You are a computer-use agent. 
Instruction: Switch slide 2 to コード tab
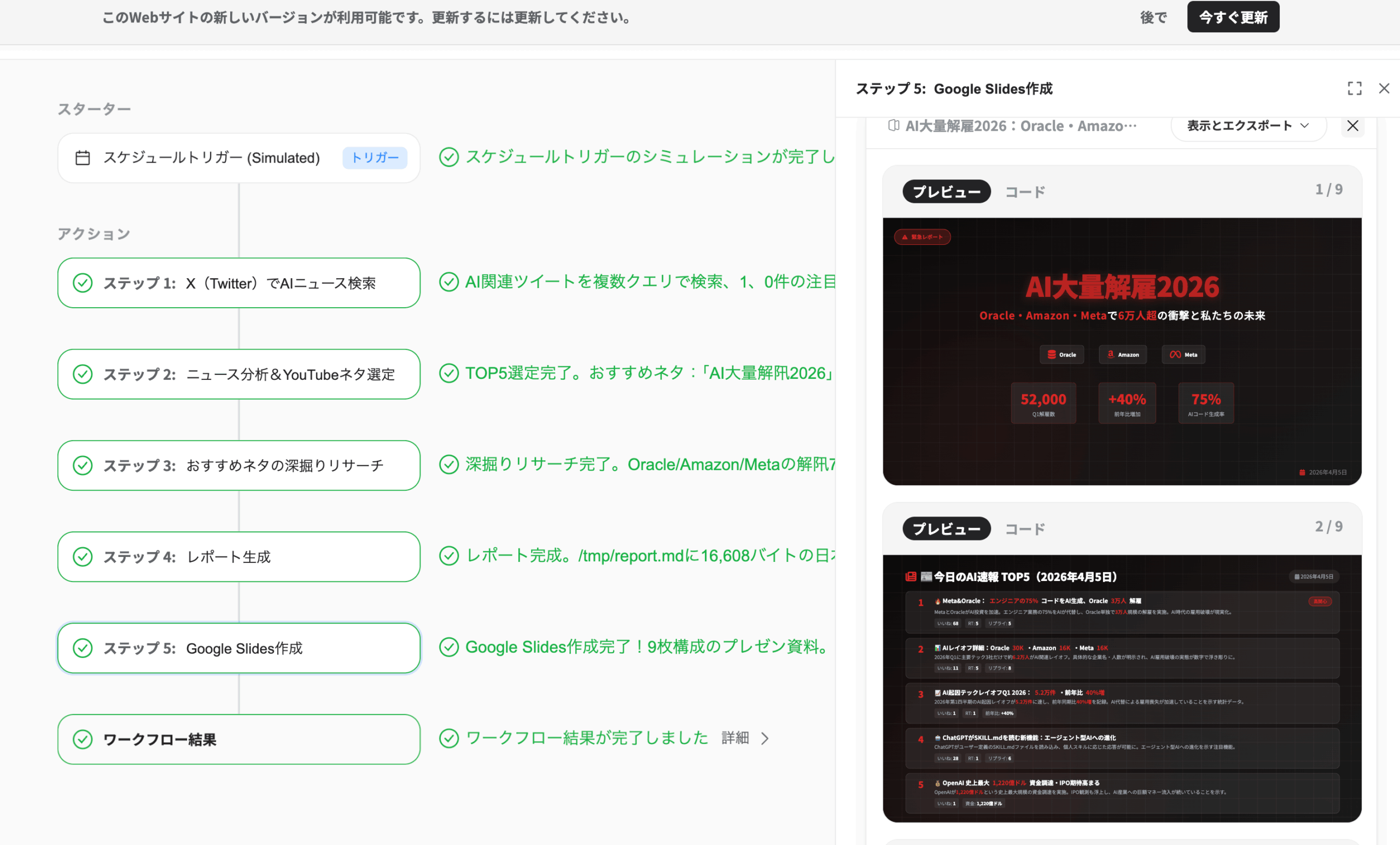tap(1024, 529)
